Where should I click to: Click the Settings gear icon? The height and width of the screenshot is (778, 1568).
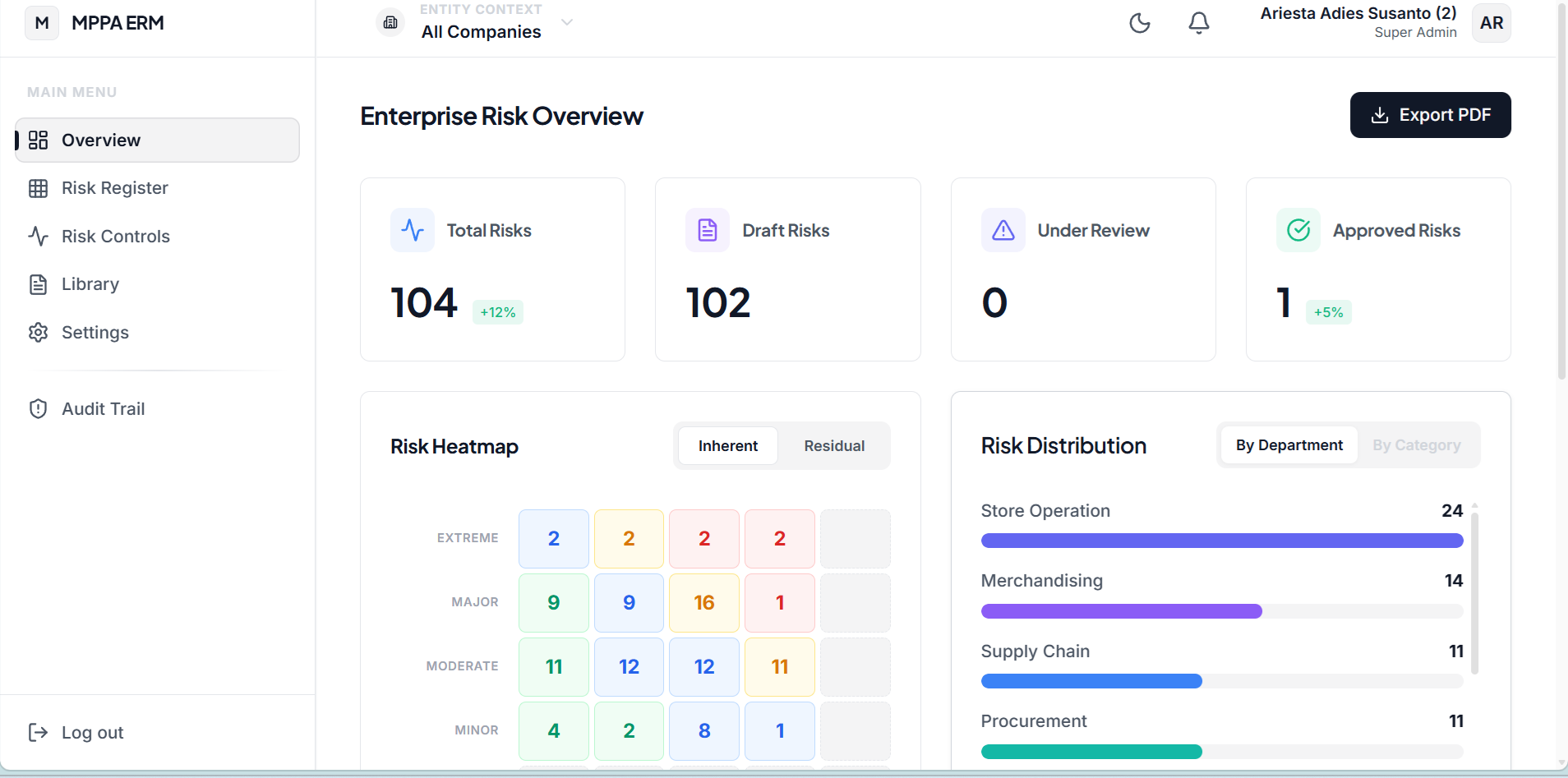(39, 333)
